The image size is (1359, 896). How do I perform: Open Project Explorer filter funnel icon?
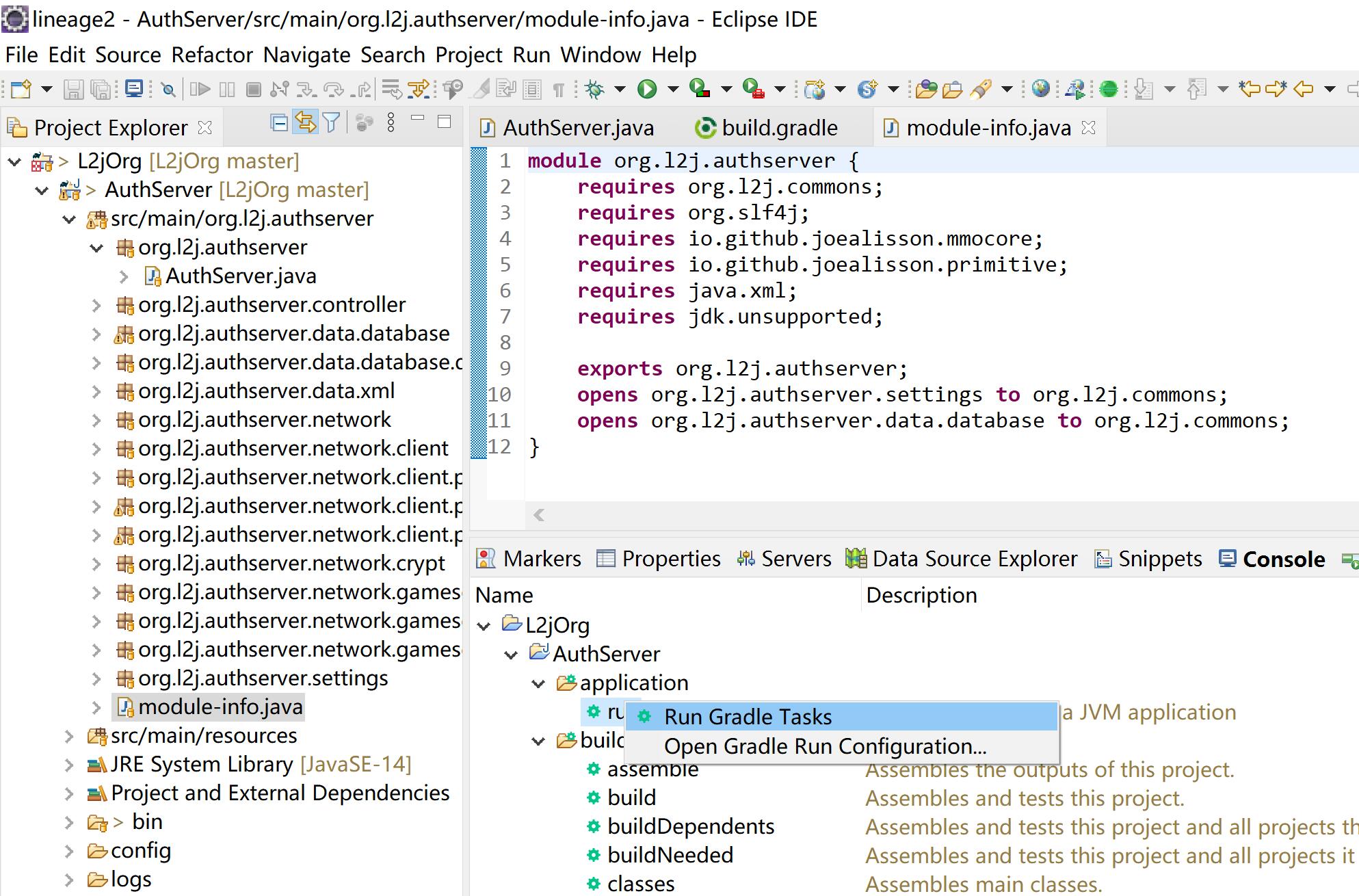click(331, 123)
